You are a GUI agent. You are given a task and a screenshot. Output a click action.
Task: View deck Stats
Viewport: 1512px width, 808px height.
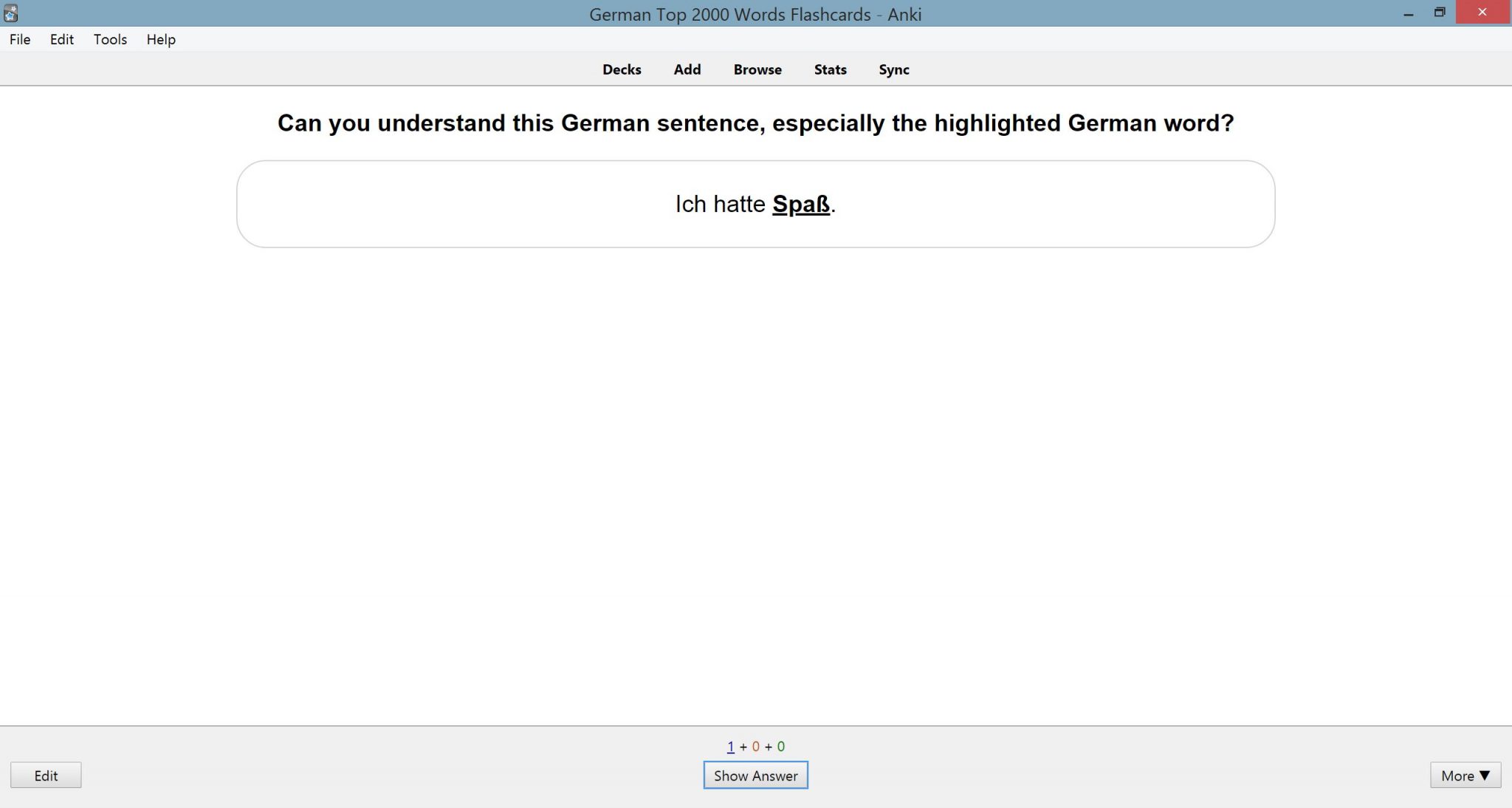pos(830,69)
